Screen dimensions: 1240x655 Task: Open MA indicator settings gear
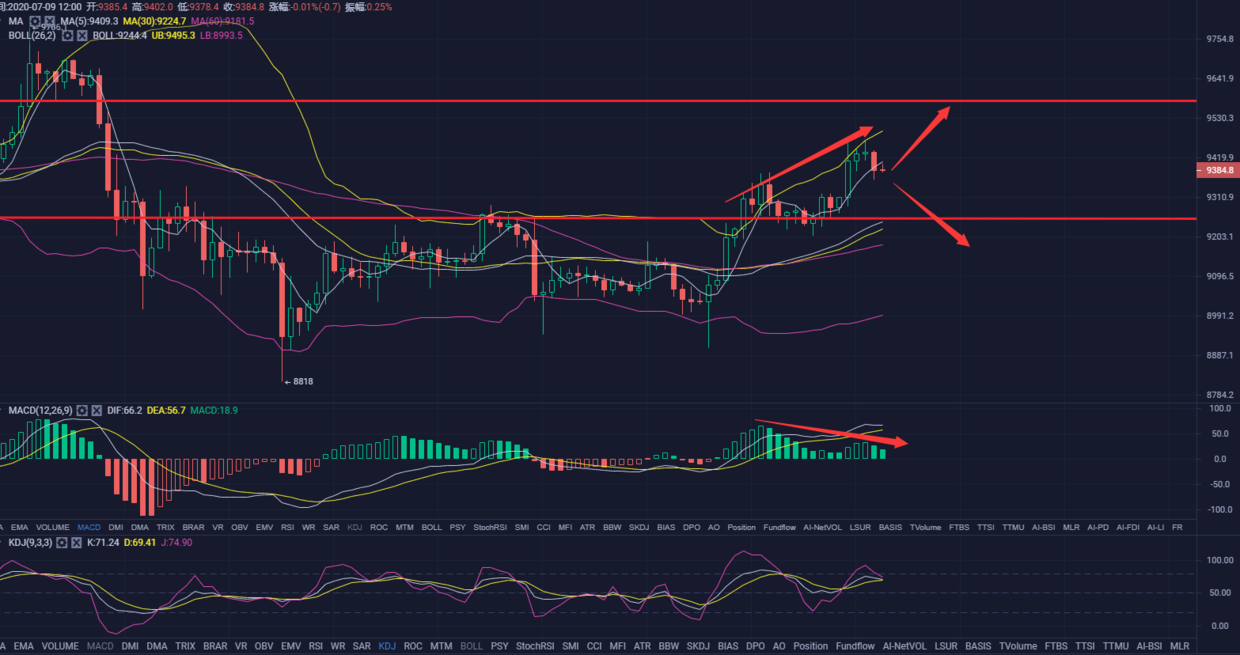tap(37, 21)
